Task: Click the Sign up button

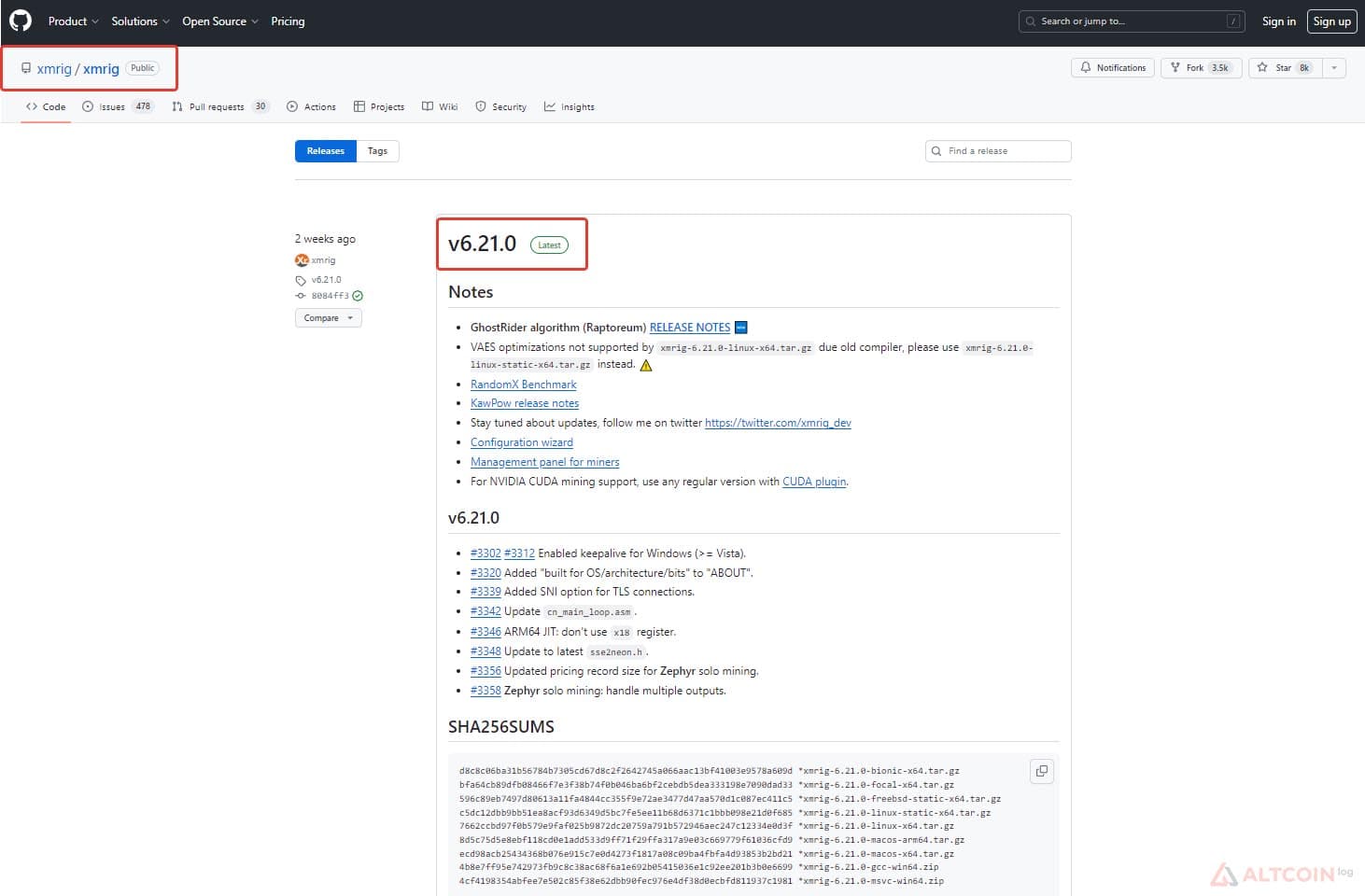Action: [x=1331, y=21]
